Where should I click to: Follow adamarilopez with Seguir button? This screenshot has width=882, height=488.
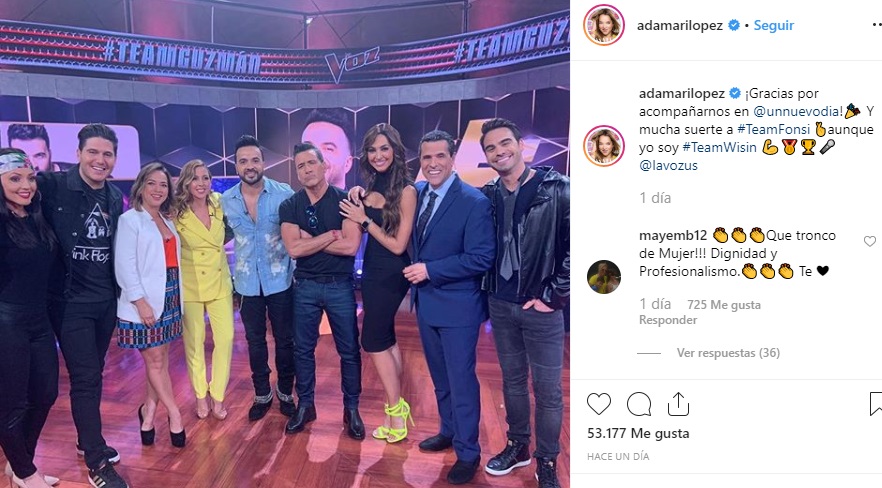pos(773,25)
